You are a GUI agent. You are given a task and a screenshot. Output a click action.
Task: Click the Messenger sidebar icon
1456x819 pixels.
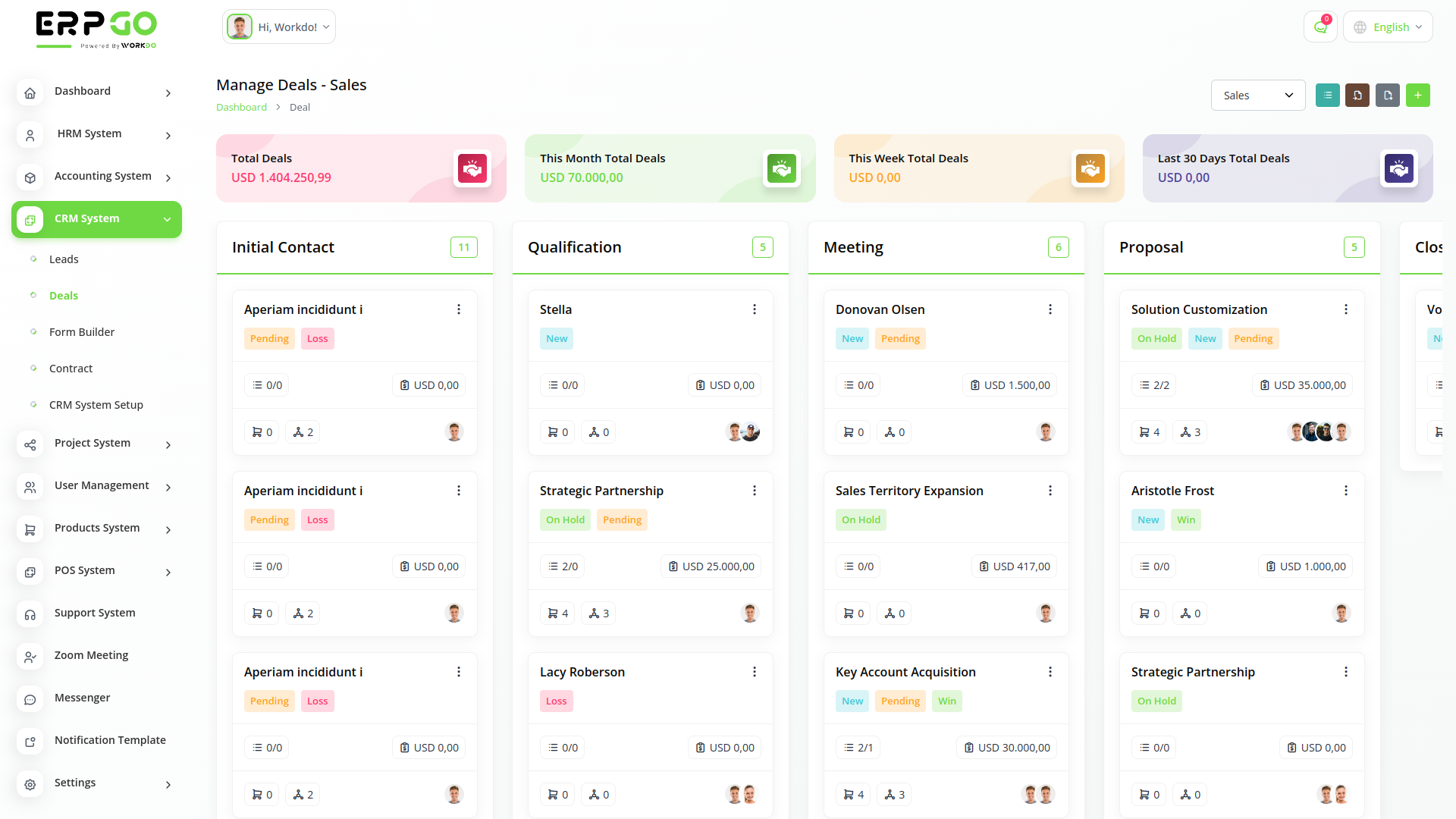tap(30, 699)
